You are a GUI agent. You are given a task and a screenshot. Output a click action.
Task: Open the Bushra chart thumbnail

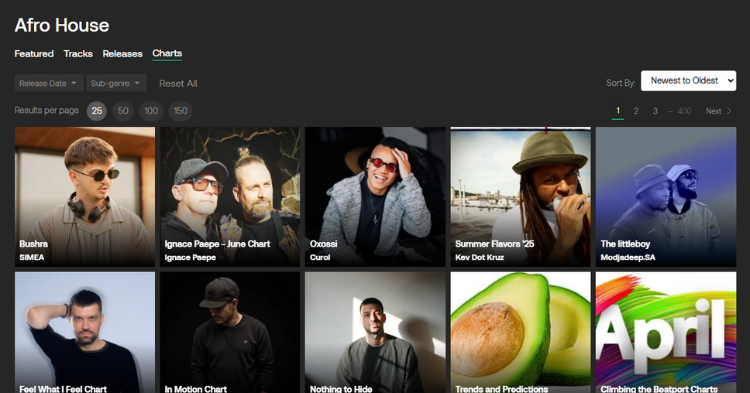(x=85, y=196)
